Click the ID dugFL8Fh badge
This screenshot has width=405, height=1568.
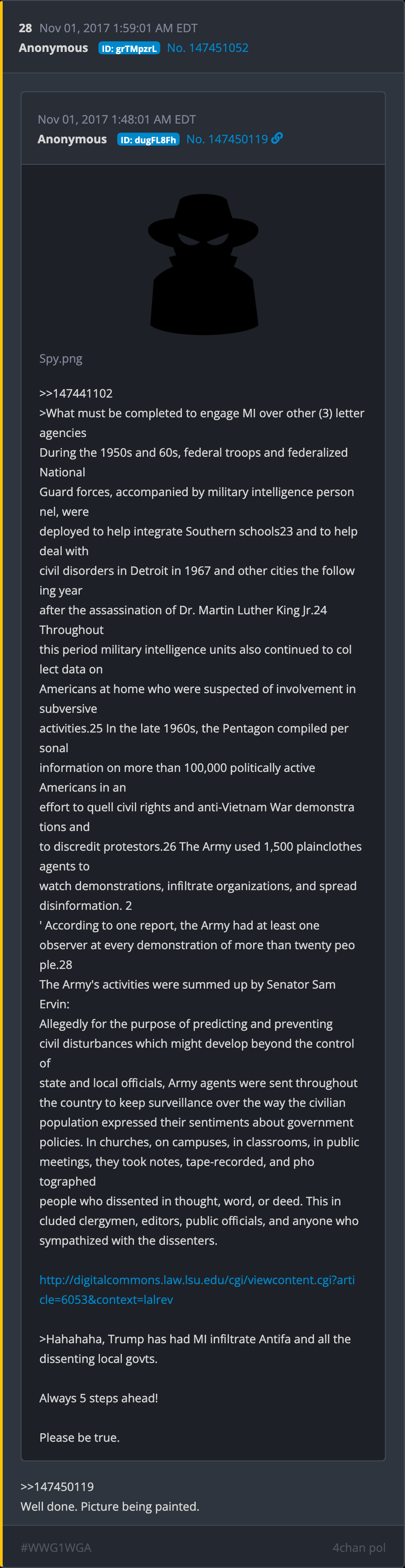click(x=148, y=139)
